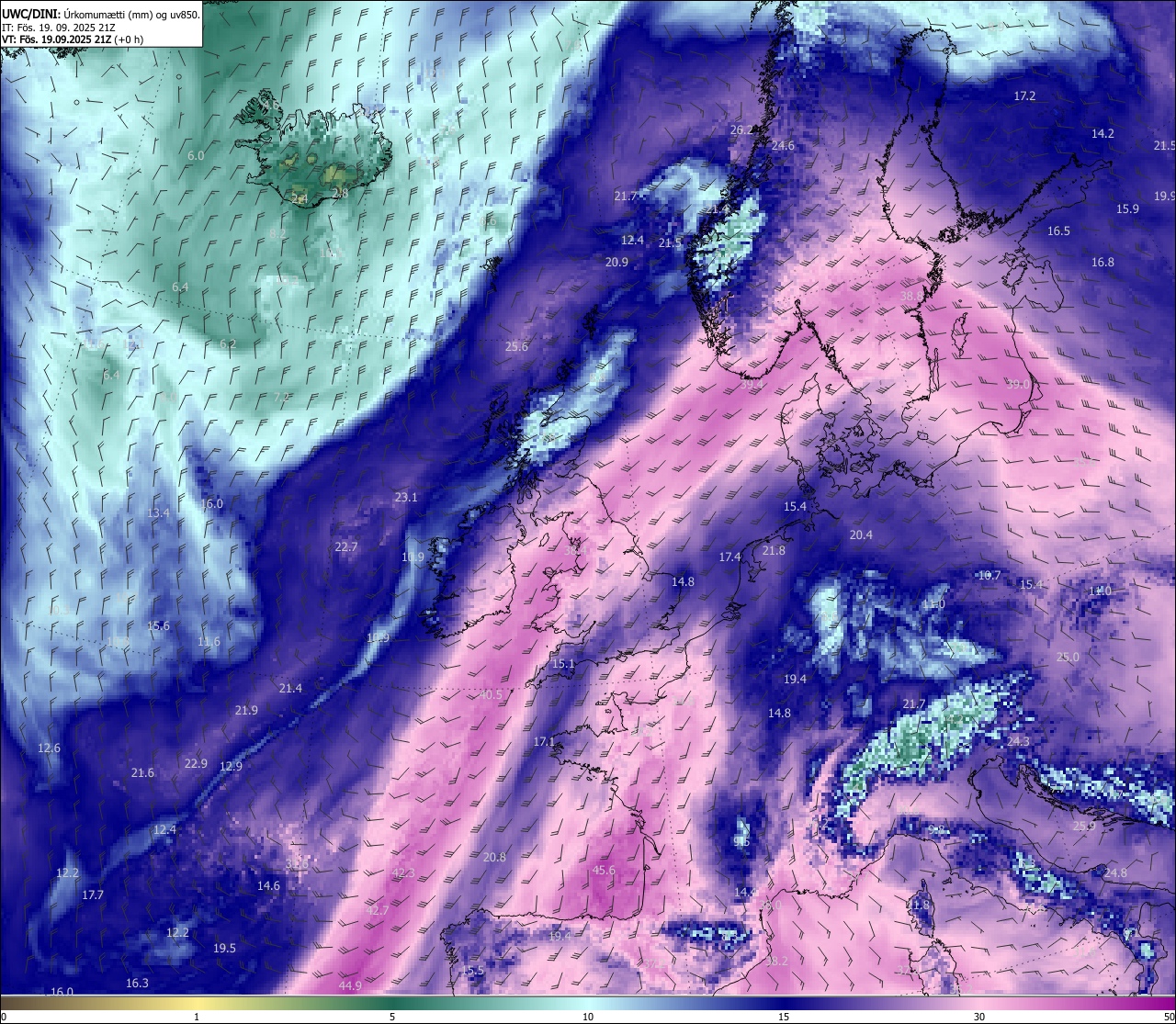The width and height of the screenshot is (1176, 1024).
Task: Select the 14.2 value in the upper right
Action: tap(1102, 134)
